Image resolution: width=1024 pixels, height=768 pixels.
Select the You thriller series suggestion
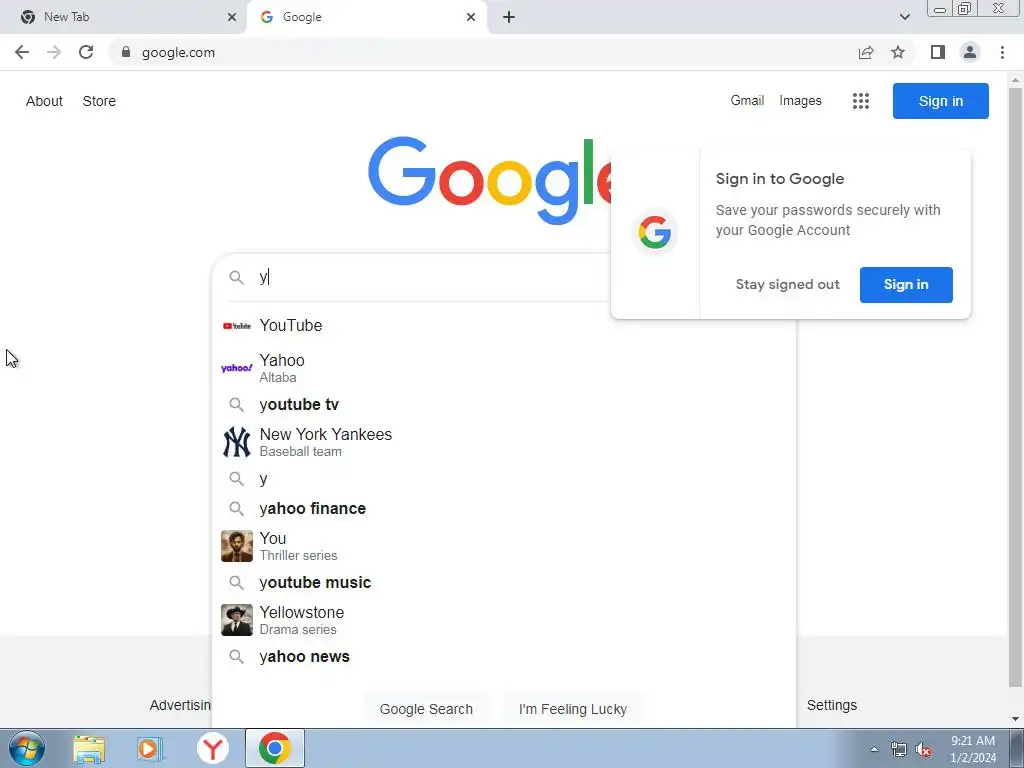[504, 546]
